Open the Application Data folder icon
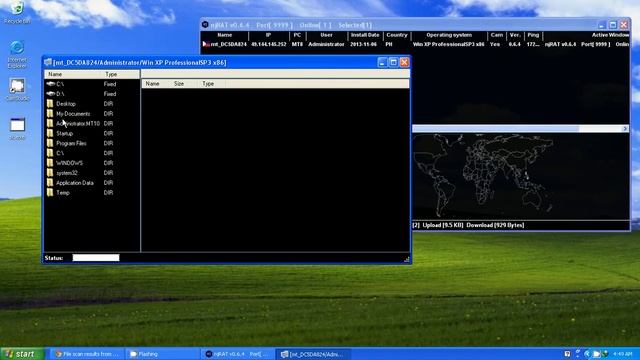Image resolution: width=640 pixels, height=360 pixels. [x=50, y=183]
